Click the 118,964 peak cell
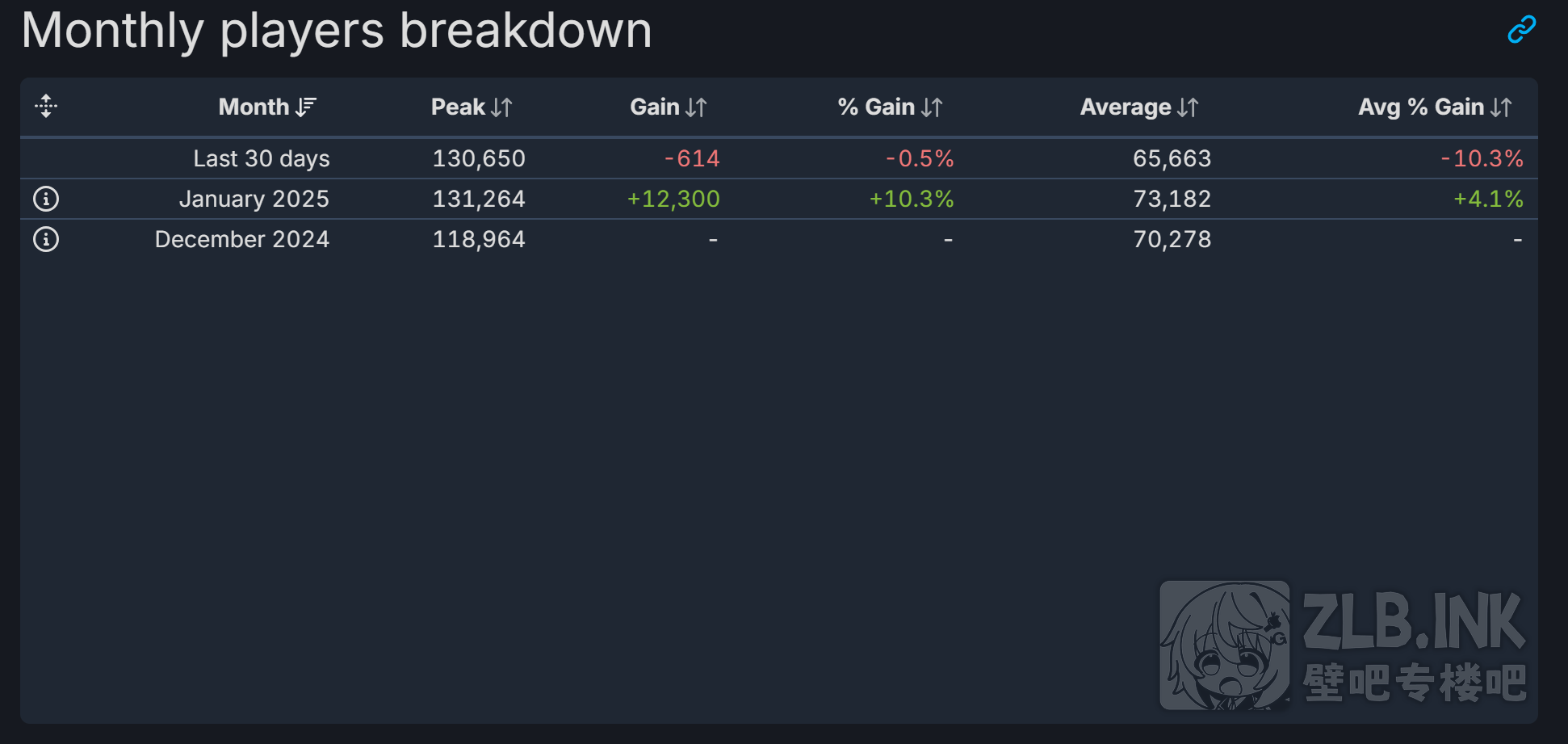Viewport: 1568px width, 744px height. 479,239
